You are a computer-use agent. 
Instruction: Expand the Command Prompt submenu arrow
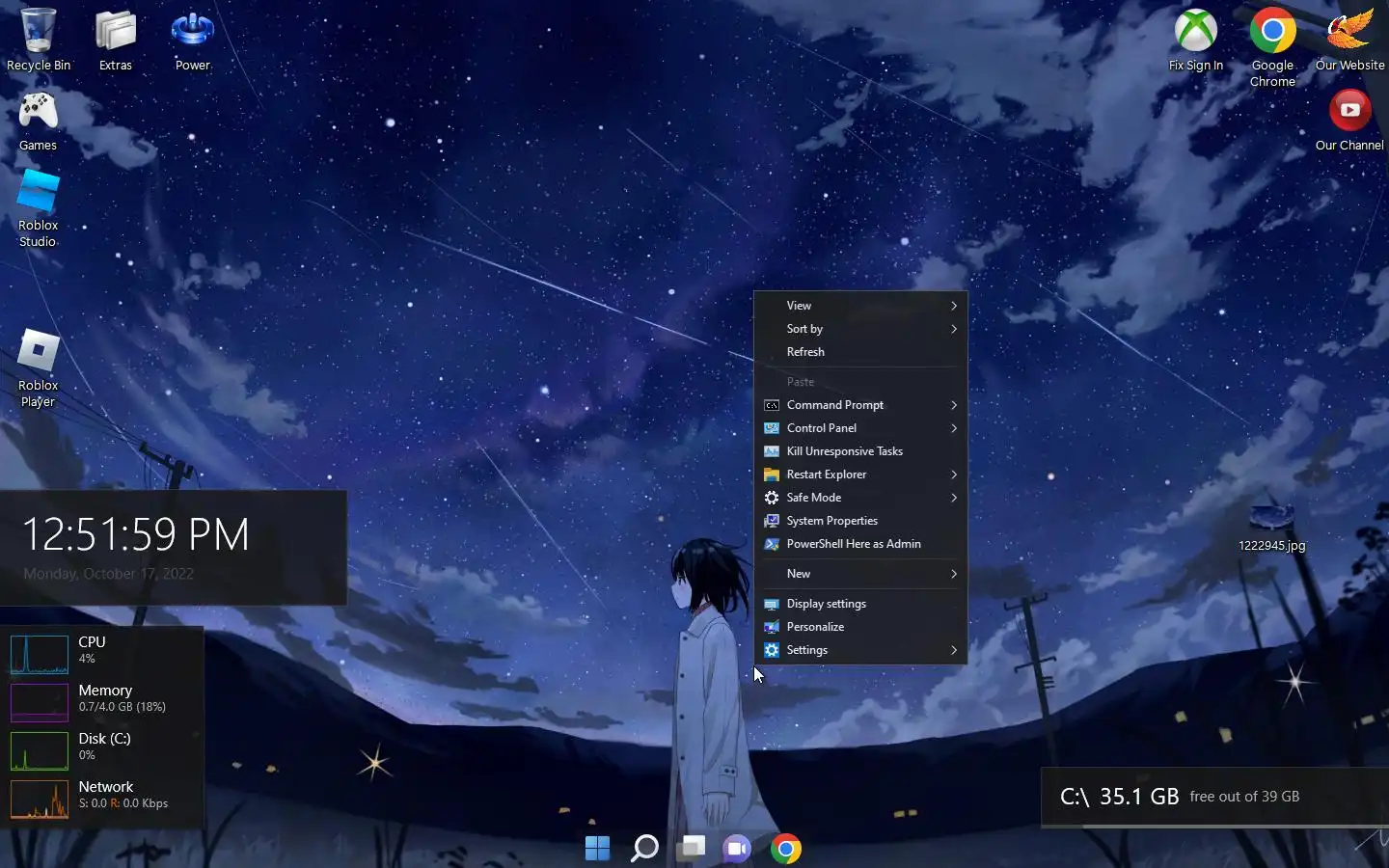(x=954, y=405)
